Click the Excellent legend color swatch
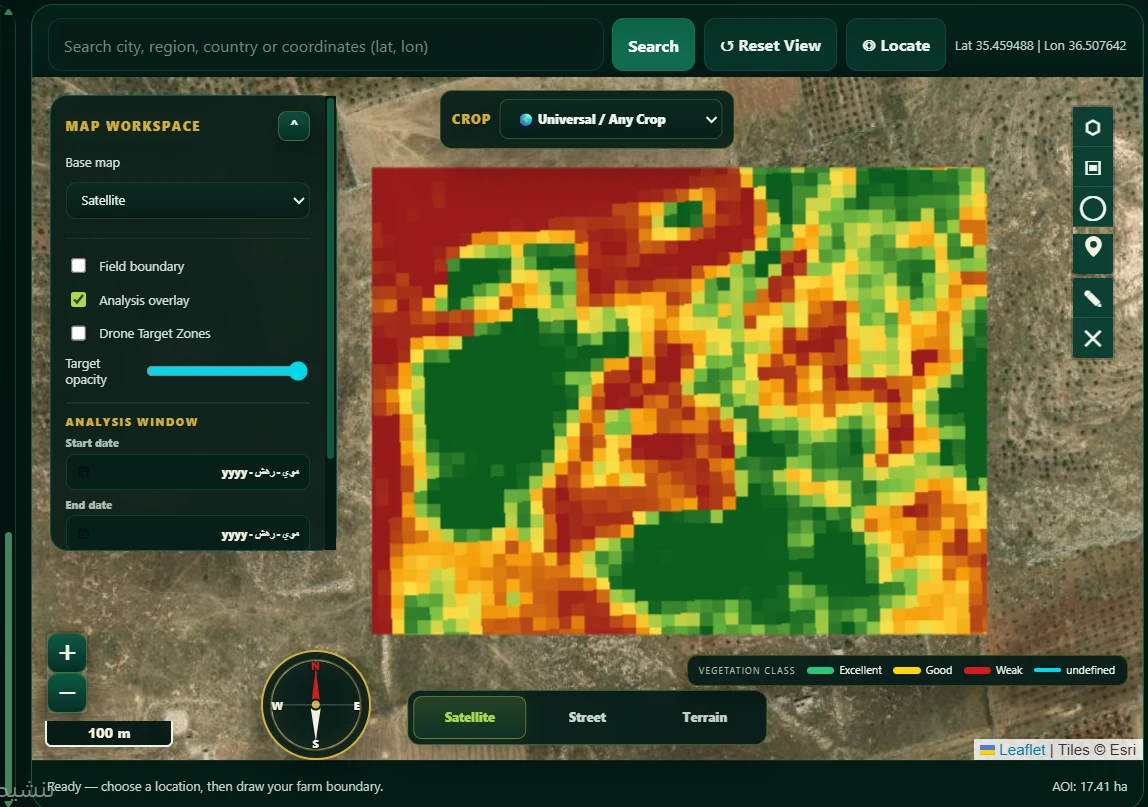This screenshot has height=807, width=1148. tap(820, 670)
